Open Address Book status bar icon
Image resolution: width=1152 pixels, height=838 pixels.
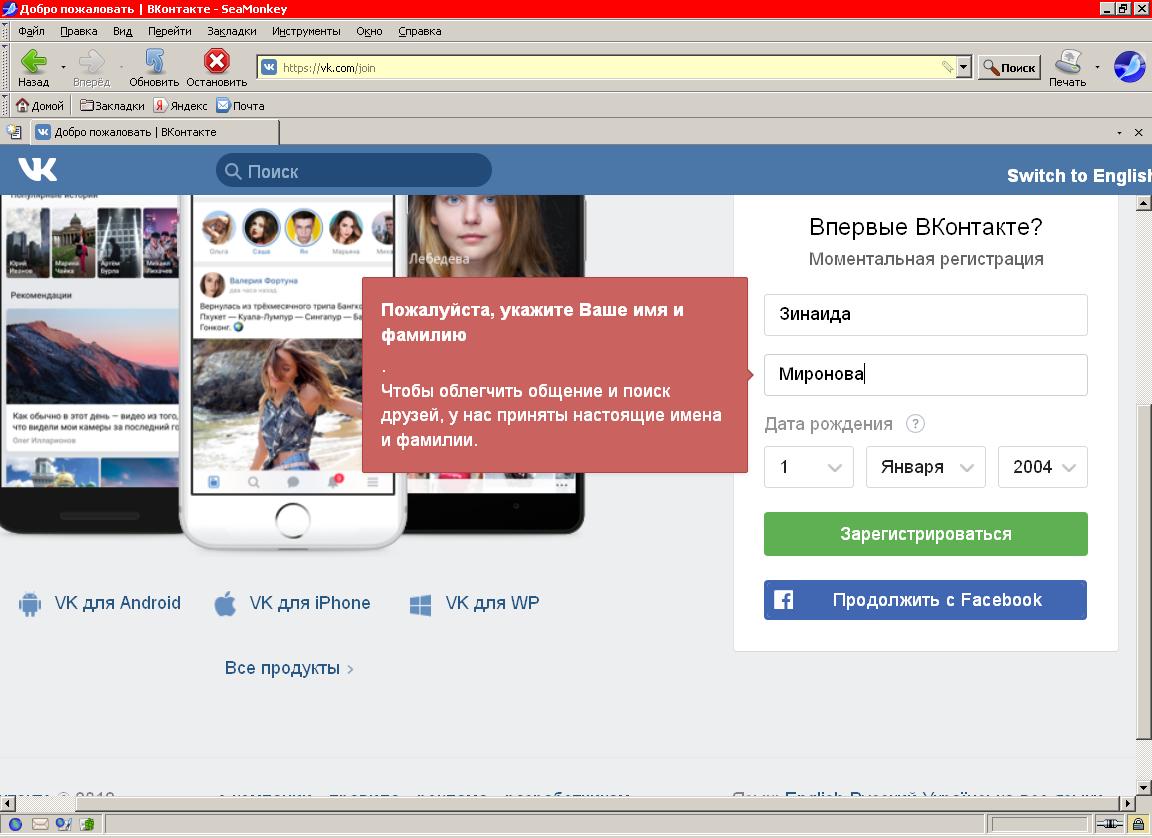(x=87, y=824)
